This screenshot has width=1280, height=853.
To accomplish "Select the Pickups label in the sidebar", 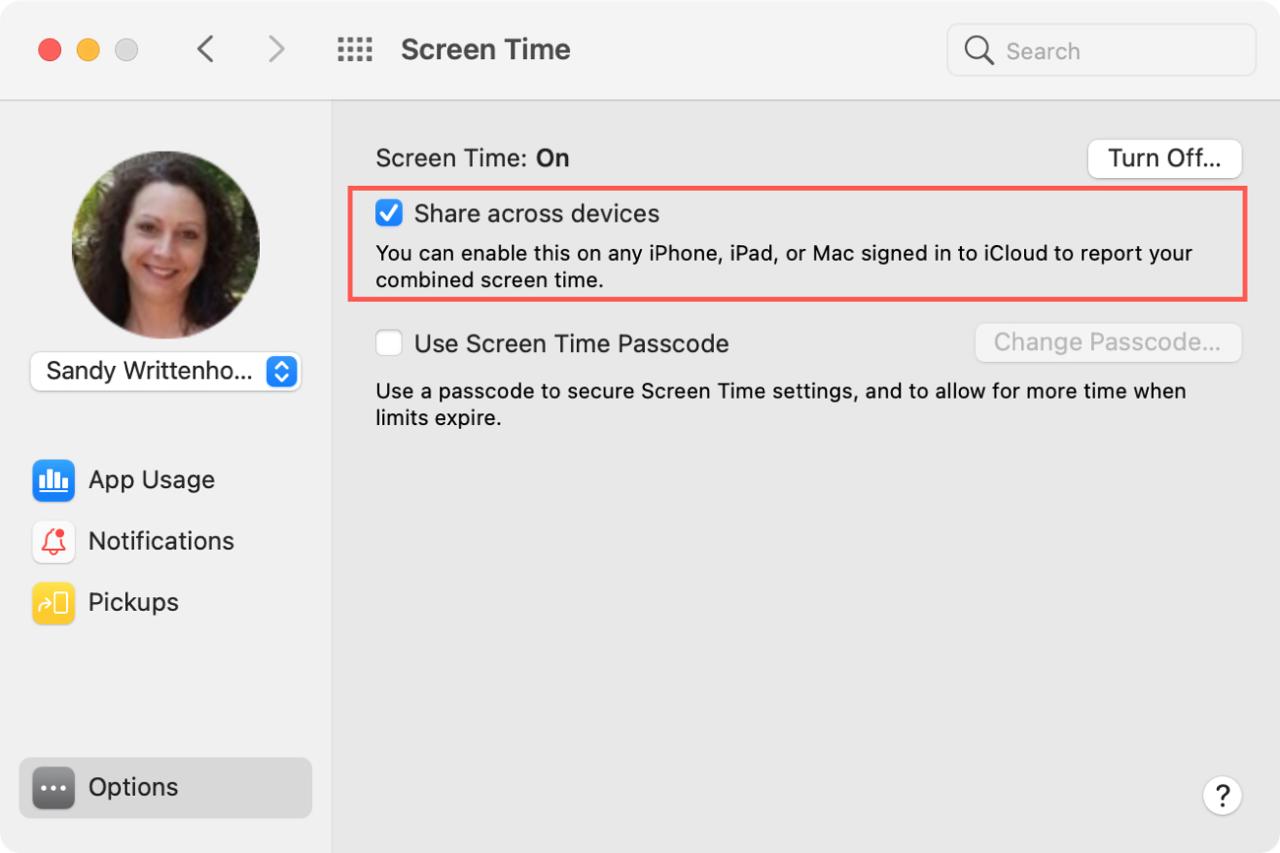I will point(133,602).
